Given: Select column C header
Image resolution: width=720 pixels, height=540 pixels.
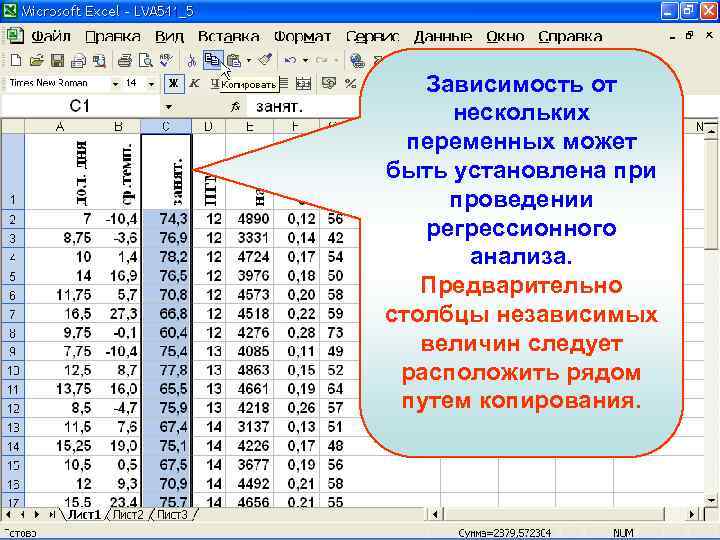Looking at the screenshot, I should [166, 126].
